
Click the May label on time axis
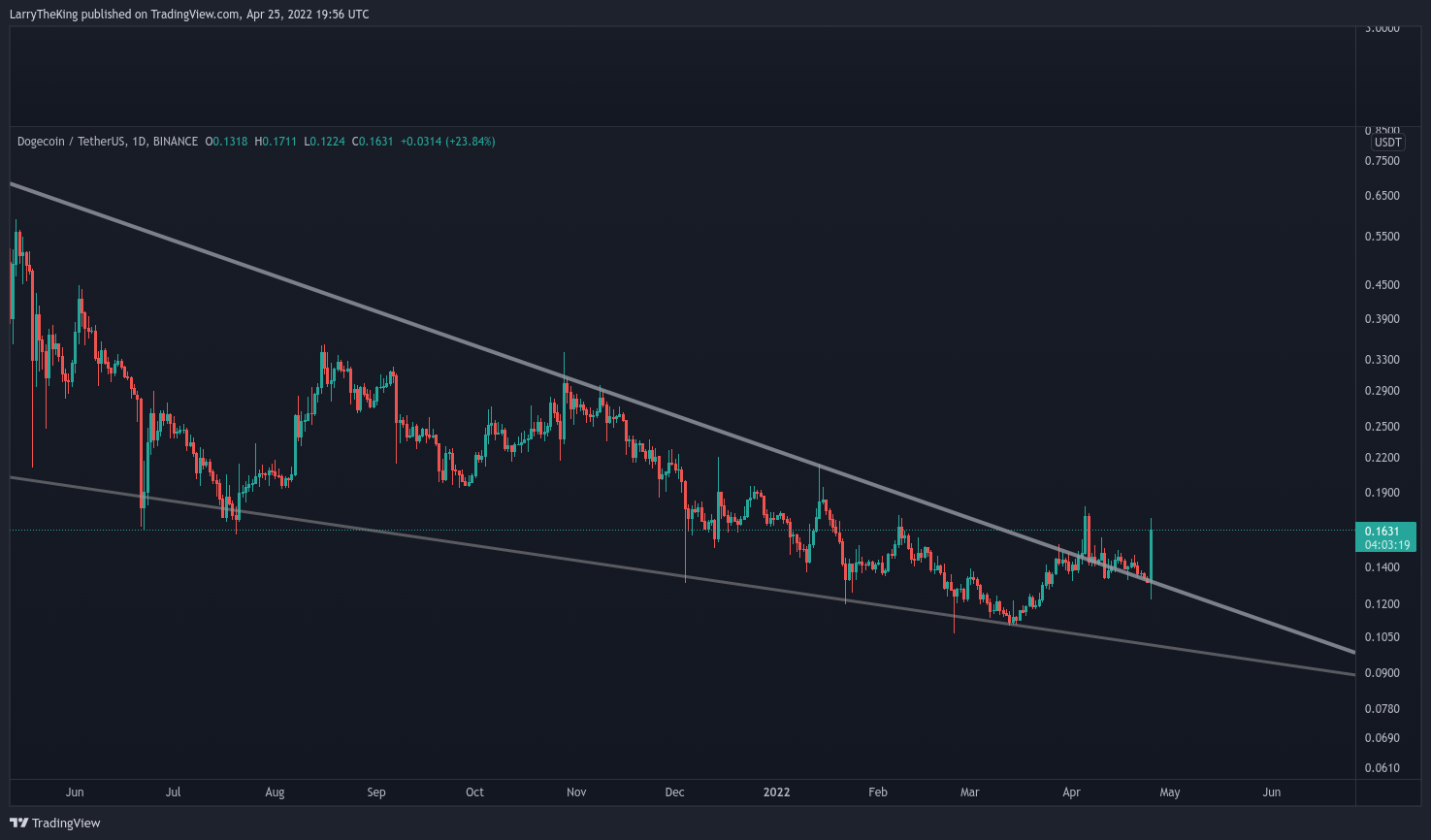1170,792
